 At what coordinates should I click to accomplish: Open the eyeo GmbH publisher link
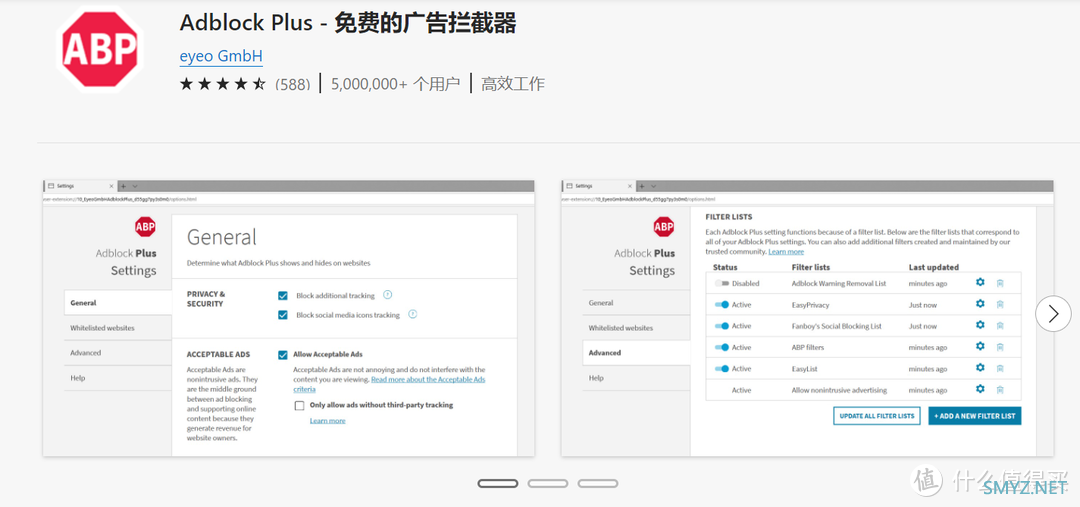pos(221,56)
